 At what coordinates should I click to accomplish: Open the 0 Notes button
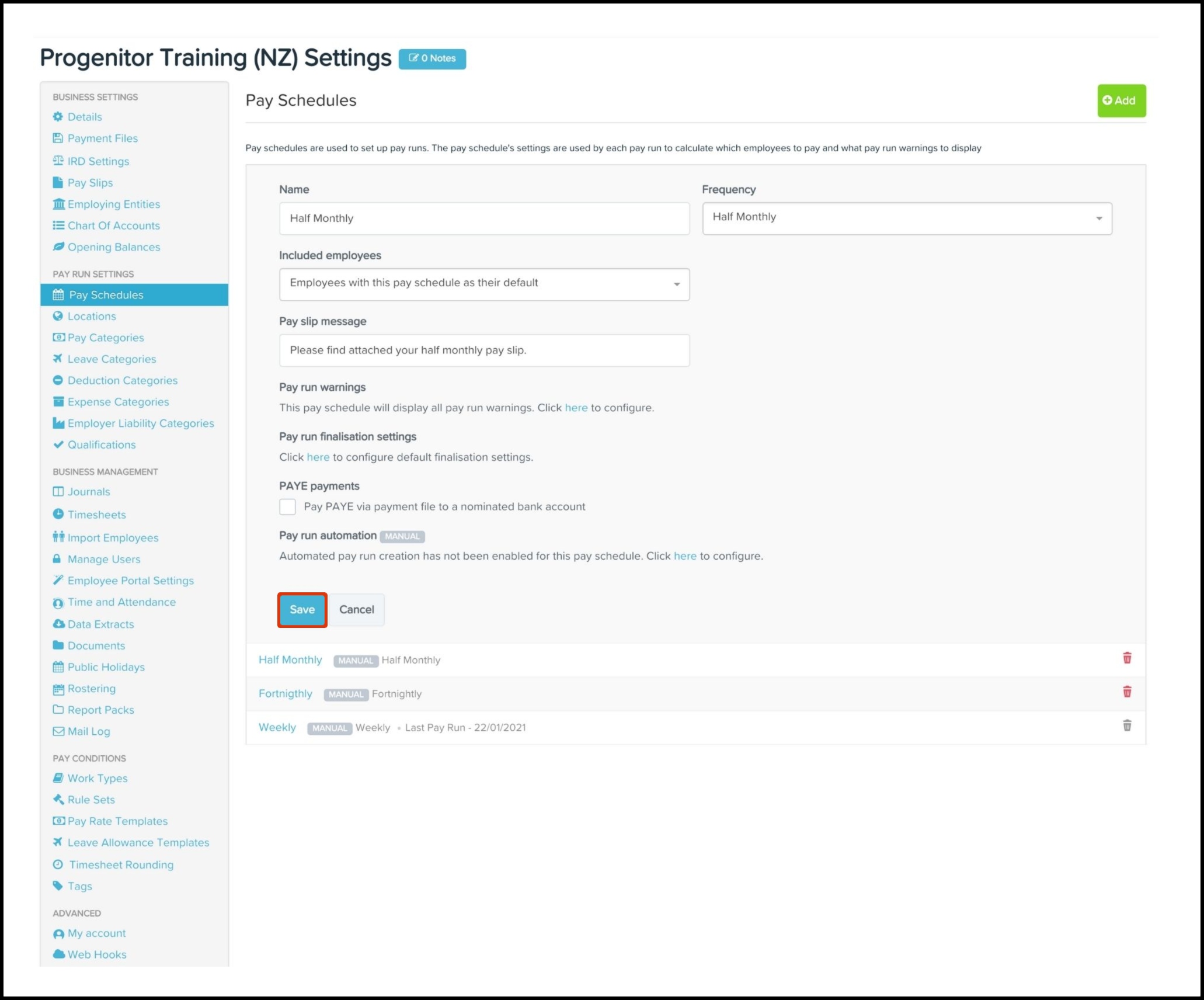click(432, 58)
